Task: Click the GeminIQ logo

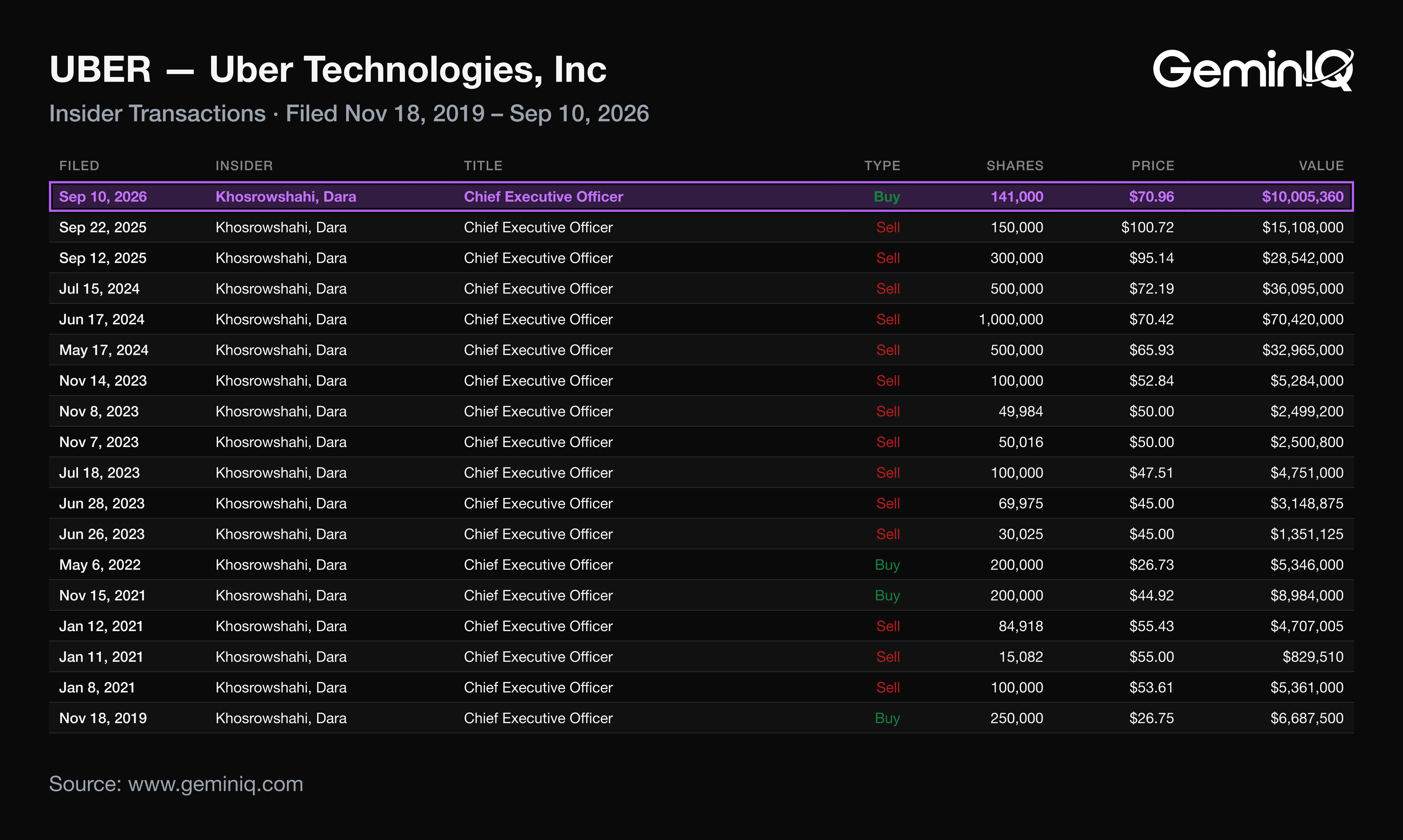Action: pyautogui.click(x=1253, y=70)
